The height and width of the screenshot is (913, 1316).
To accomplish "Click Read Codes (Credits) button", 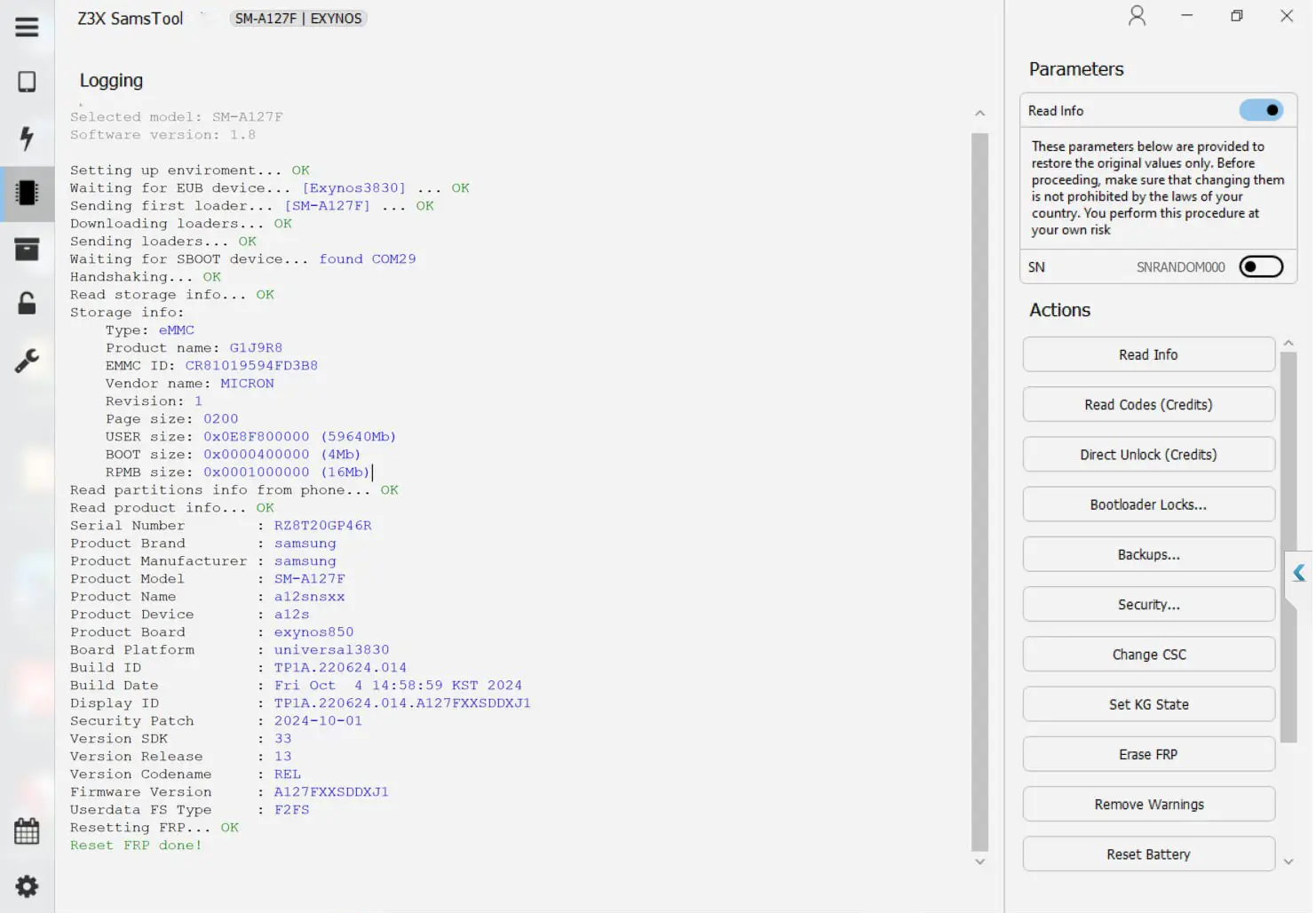I will 1148,404.
